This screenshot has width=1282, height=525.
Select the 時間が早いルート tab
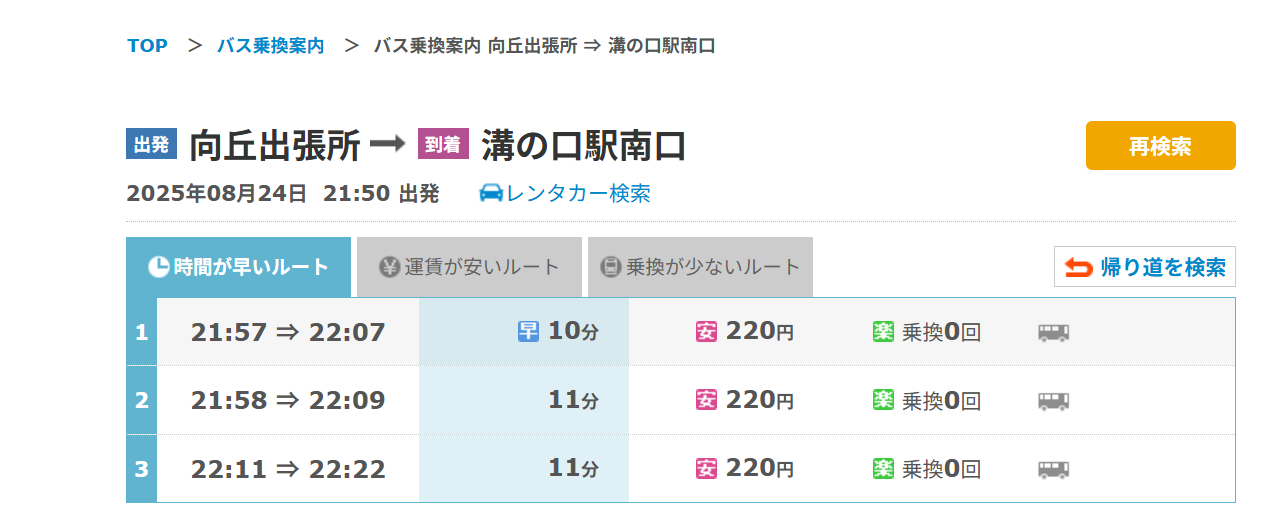pos(238,267)
